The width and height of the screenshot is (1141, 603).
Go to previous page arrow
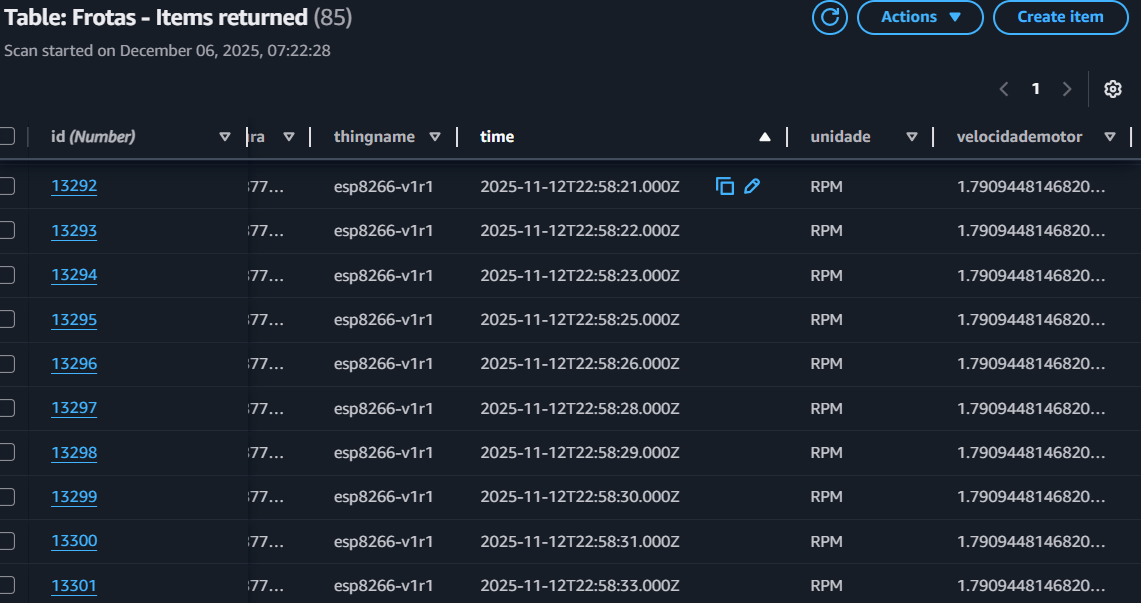[x=1005, y=89]
